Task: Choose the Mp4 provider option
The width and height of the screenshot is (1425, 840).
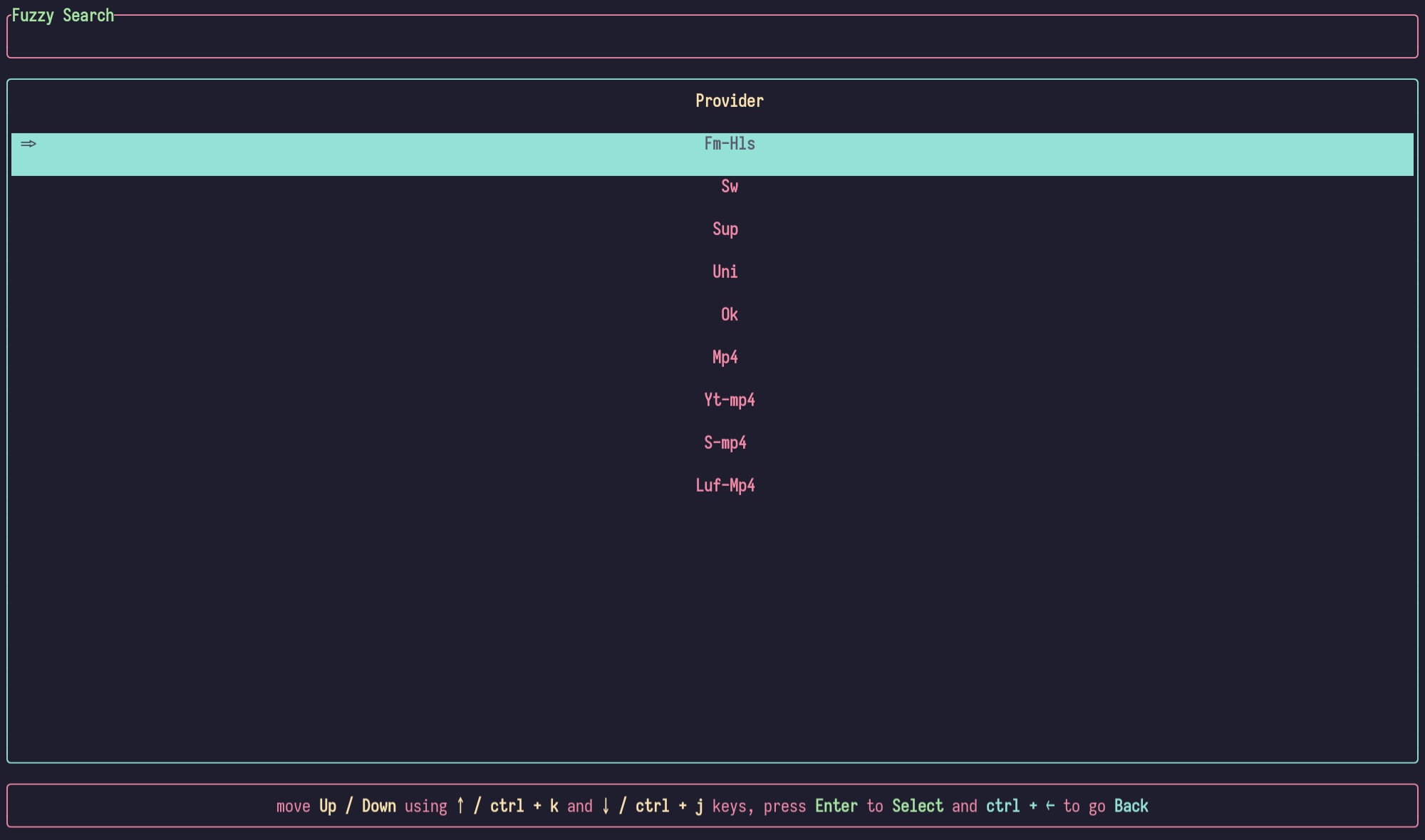Action: click(x=725, y=358)
